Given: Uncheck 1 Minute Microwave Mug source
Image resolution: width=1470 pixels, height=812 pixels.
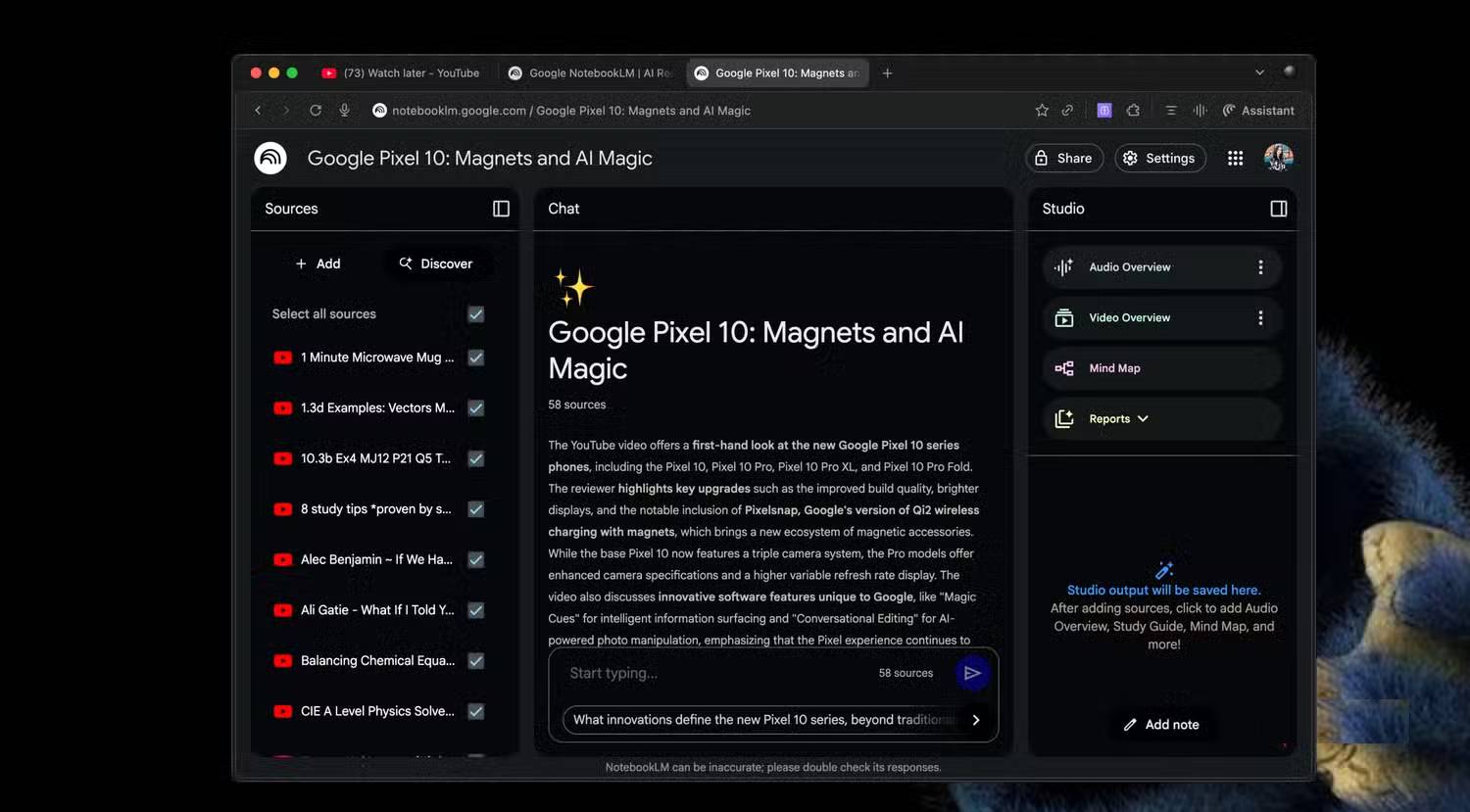Looking at the screenshot, I should pos(476,358).
